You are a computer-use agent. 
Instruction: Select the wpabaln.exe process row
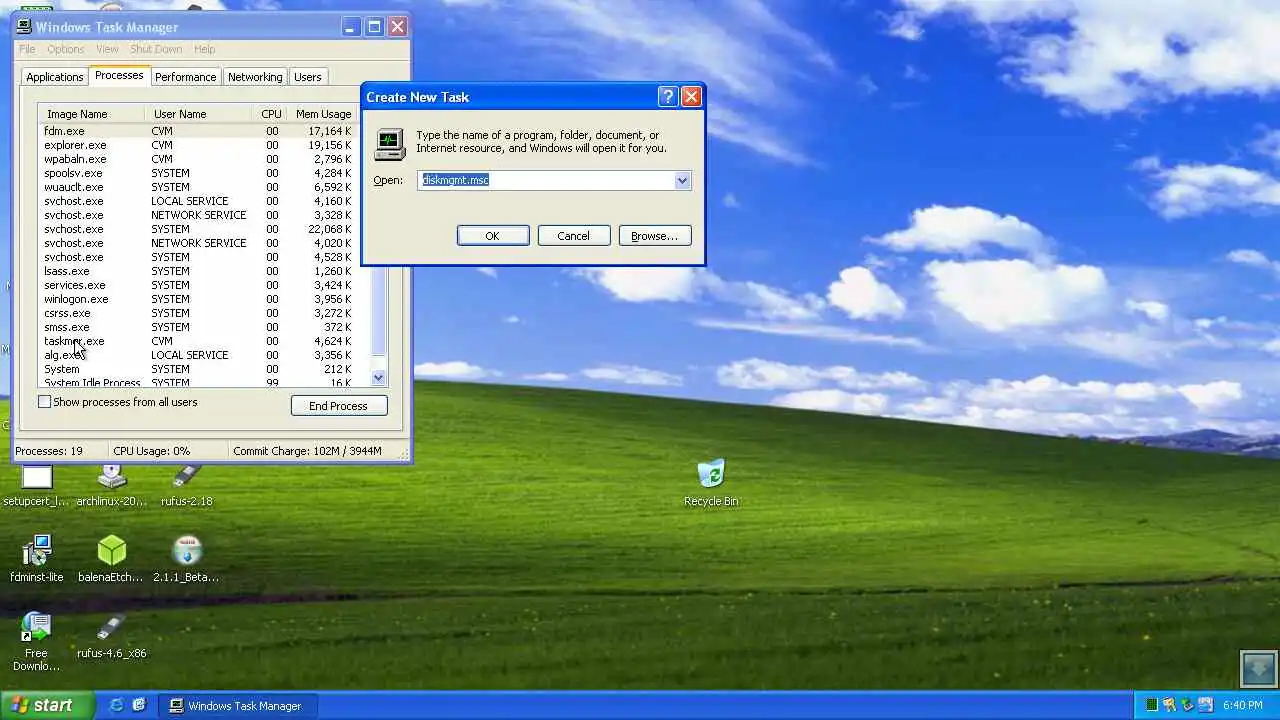[x=198, y=159]
